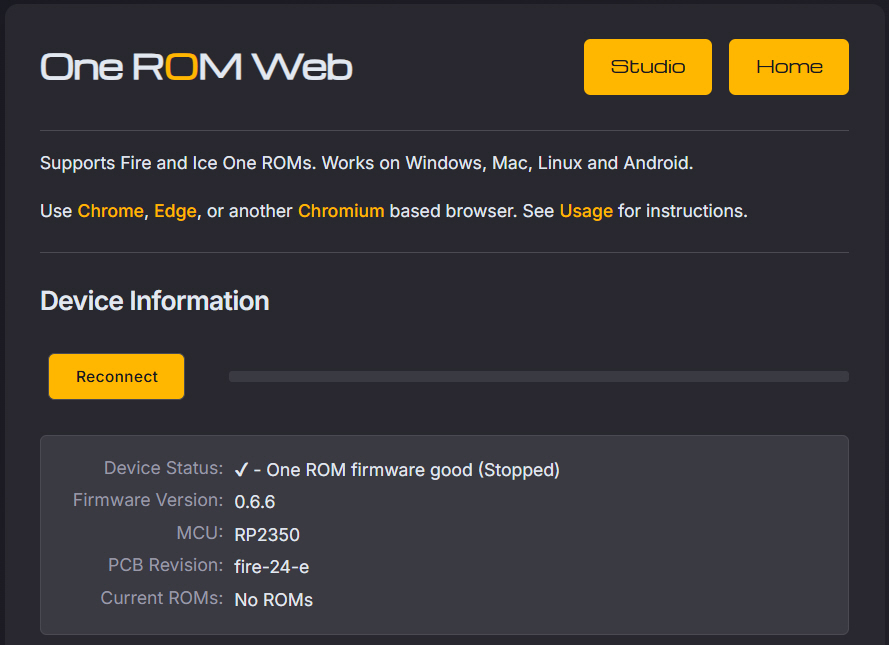Click the progress bar beside Reconnect

click(538, 377)
